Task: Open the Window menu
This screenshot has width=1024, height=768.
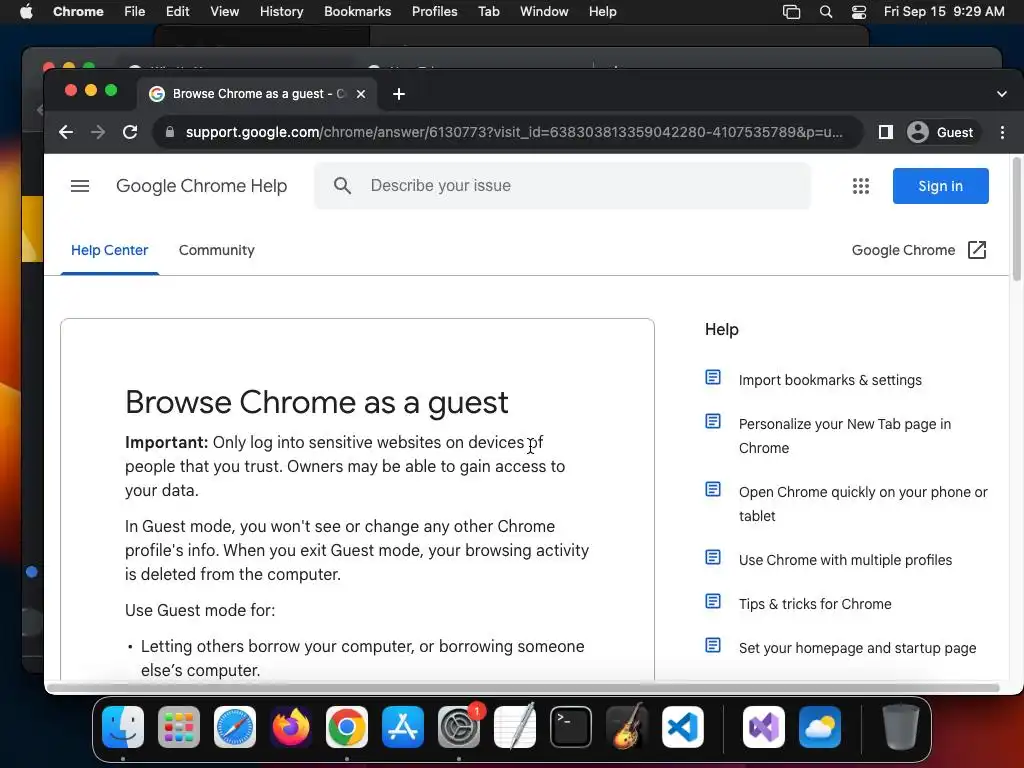Action: point(544,12)
